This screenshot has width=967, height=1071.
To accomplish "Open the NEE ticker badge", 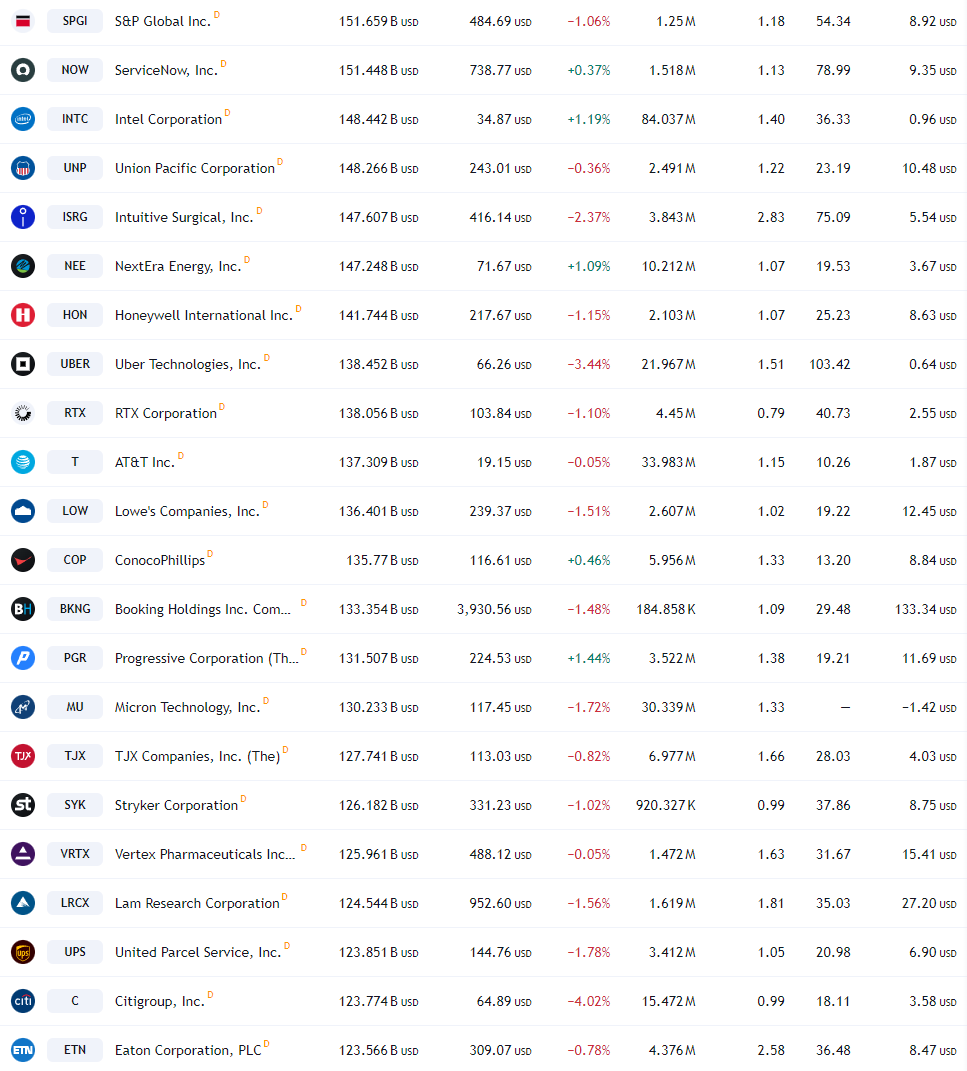I will pos(75,266).
